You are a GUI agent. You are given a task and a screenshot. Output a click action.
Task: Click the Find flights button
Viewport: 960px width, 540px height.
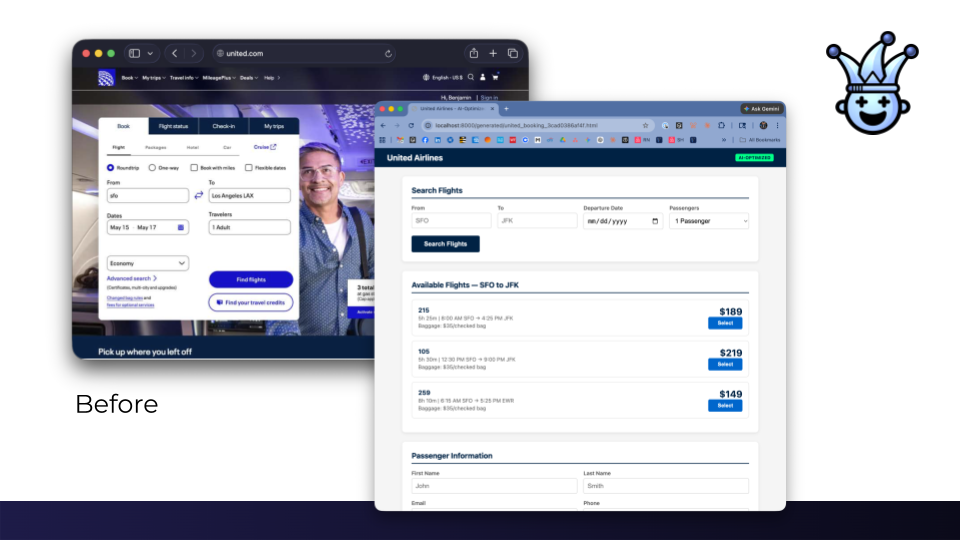(250, 280)
